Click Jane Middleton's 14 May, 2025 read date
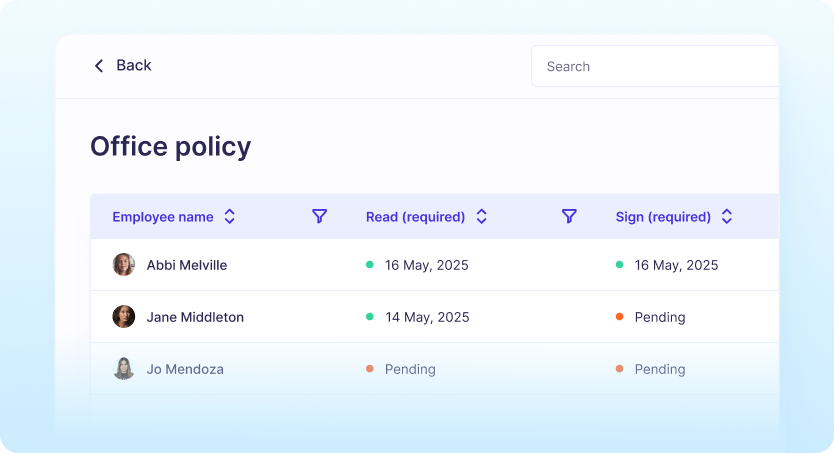The width and height of the screenshot is (834, 453). pos(427,317)
